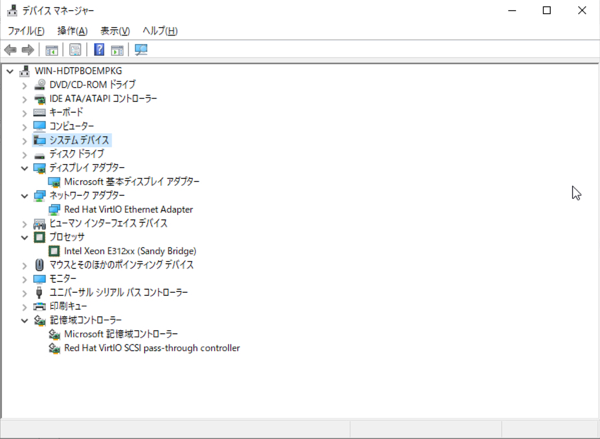Image resolution: width=600 pixels, height=439 pixels.
Task: Click the モニター category icon
Action: pos(39,279)
